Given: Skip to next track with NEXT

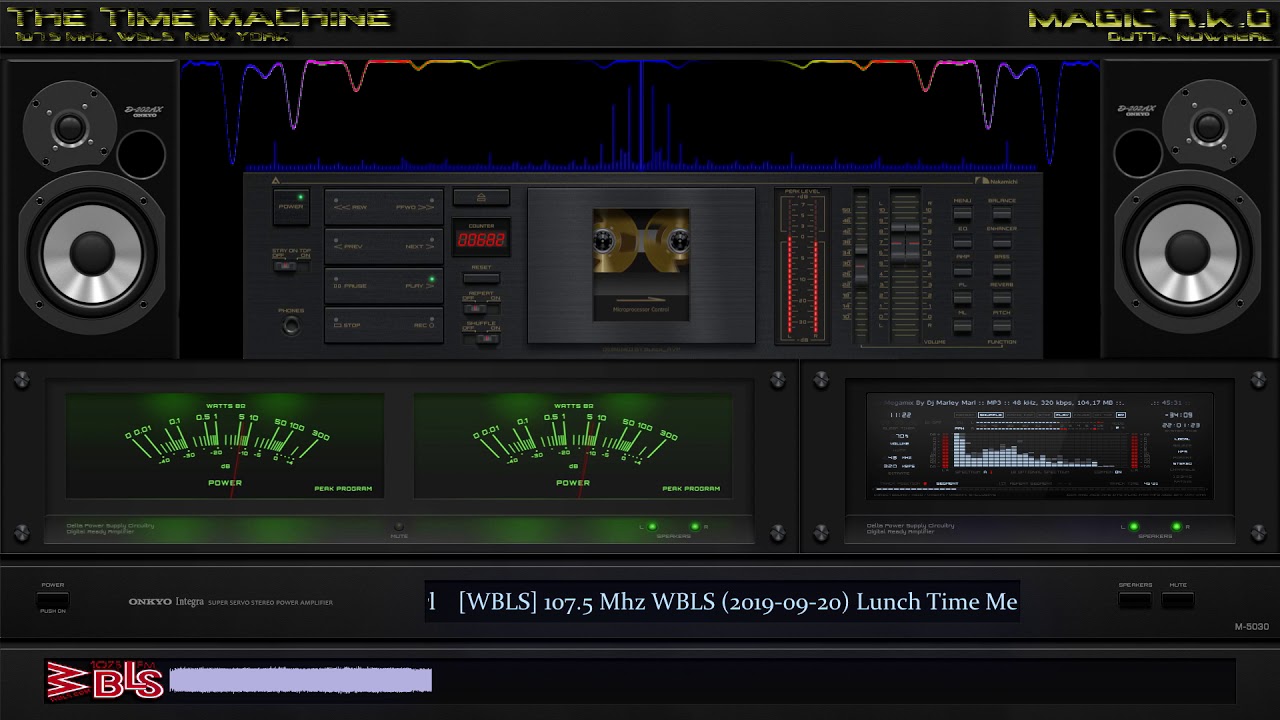Looking at the screenshot, I should pos(416,246).
